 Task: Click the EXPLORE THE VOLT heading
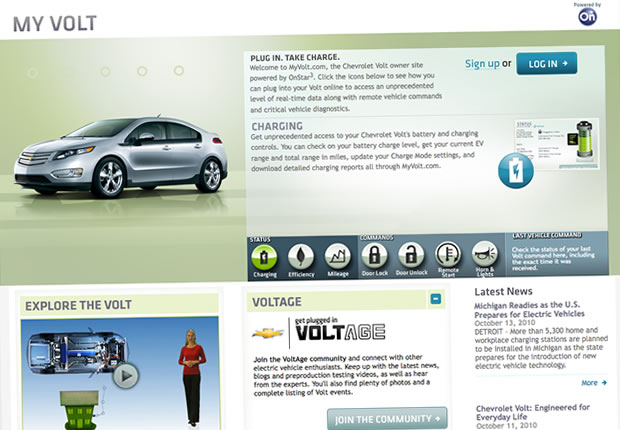click(x=78, y=305)
